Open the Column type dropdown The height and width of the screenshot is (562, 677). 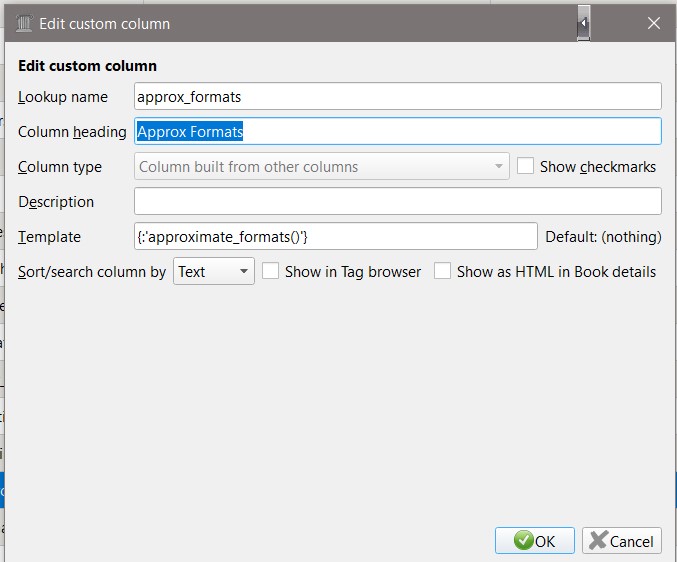click(321, 167)
